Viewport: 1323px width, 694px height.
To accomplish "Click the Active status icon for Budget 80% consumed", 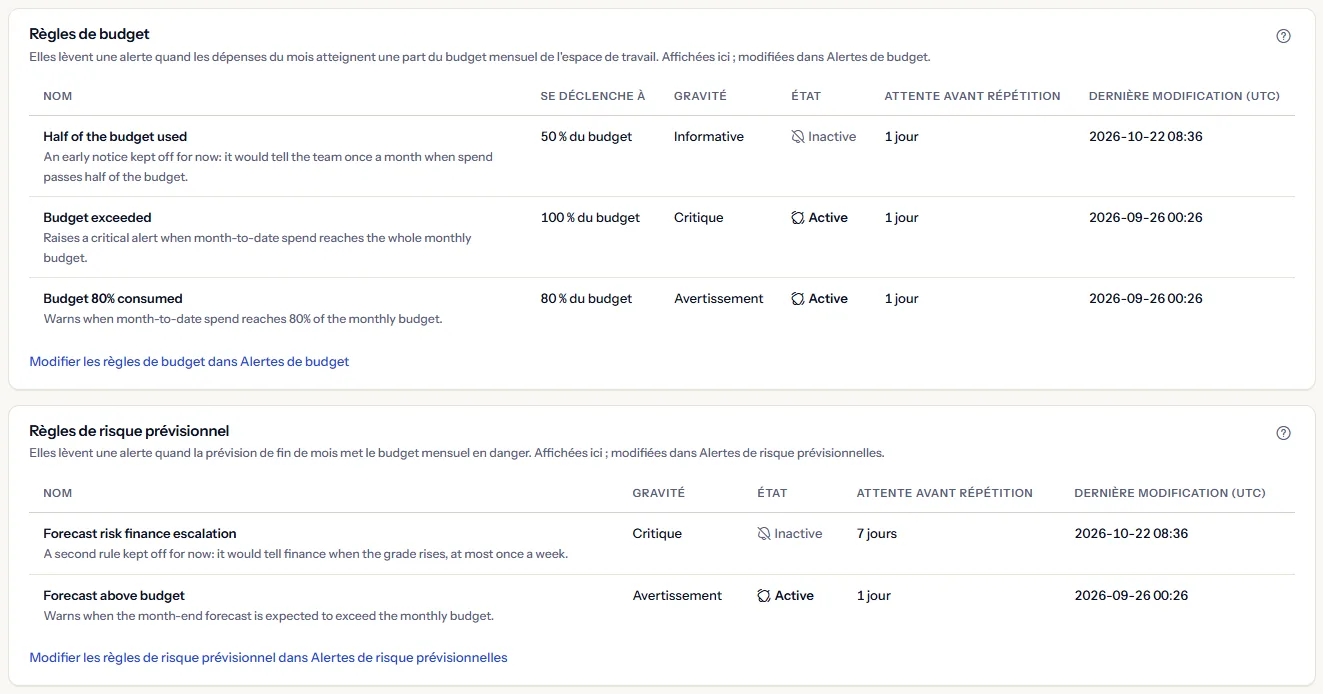I will coord(797,299).
